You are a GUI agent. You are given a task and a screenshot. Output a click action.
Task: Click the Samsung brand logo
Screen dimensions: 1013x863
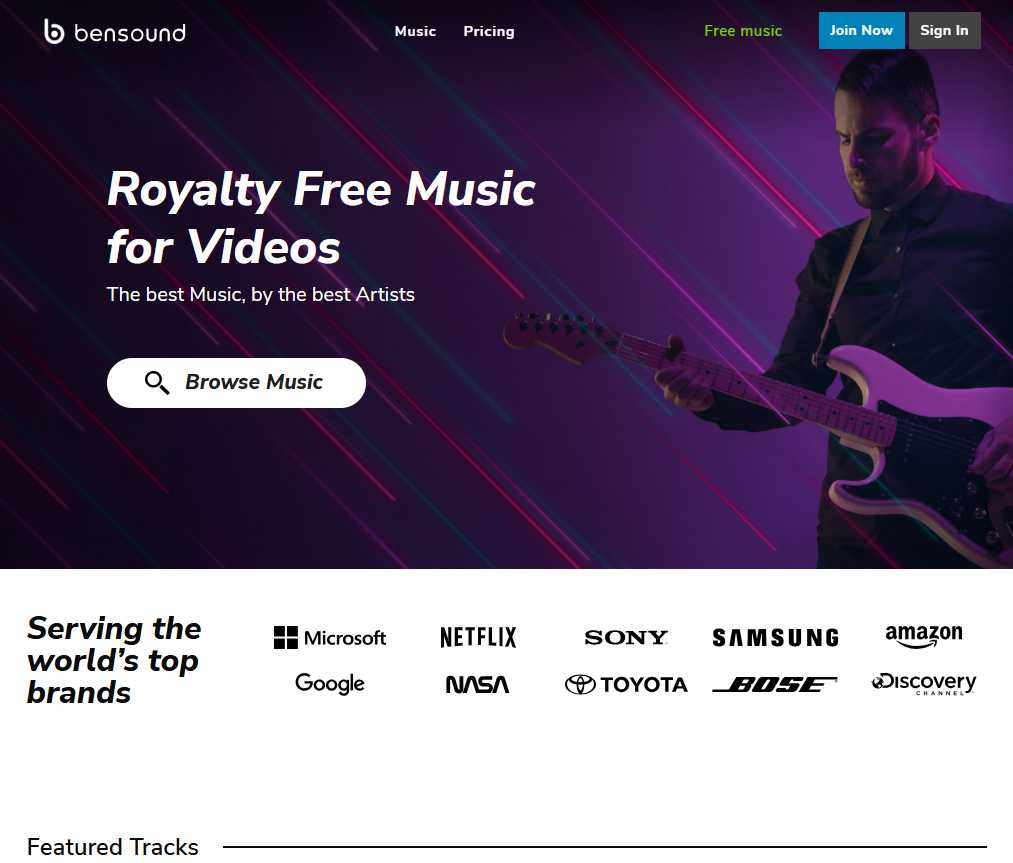point(775,638)
